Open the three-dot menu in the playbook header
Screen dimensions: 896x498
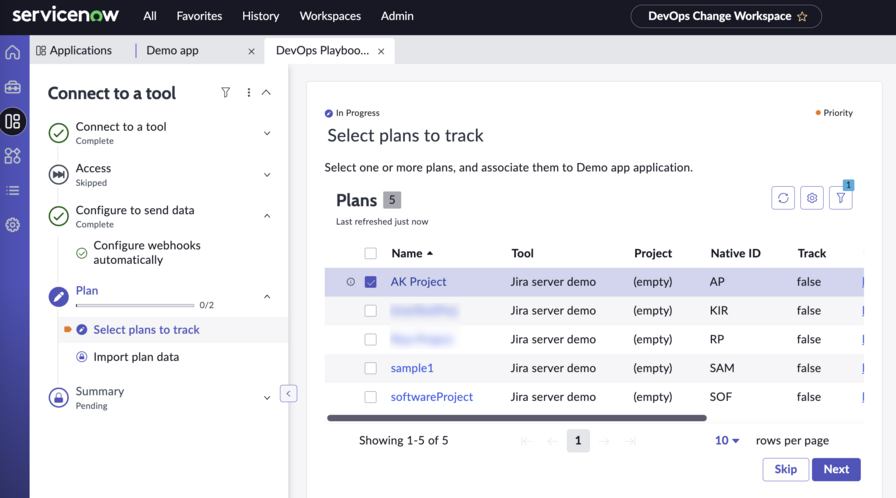coord(249,93)
